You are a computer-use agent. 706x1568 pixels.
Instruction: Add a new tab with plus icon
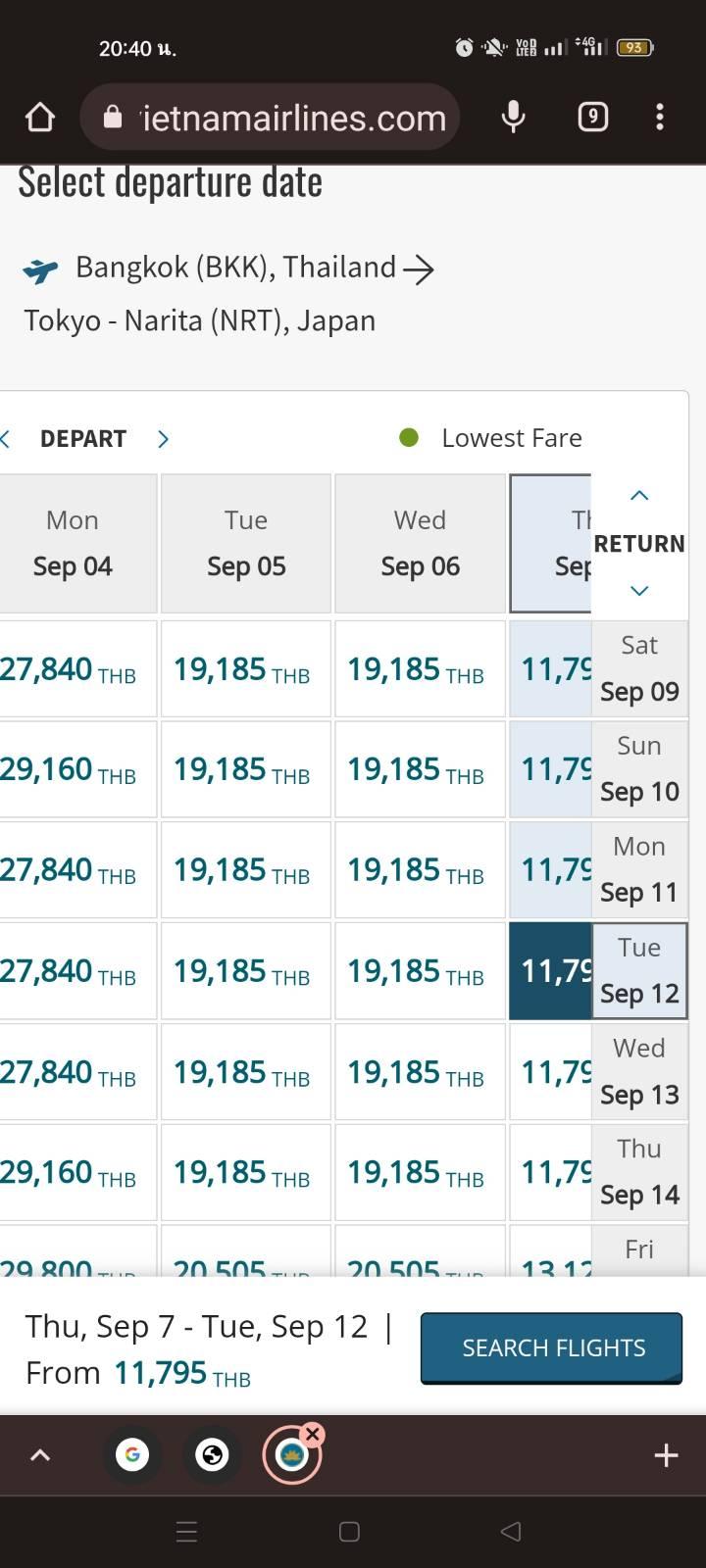point(666,1455)
